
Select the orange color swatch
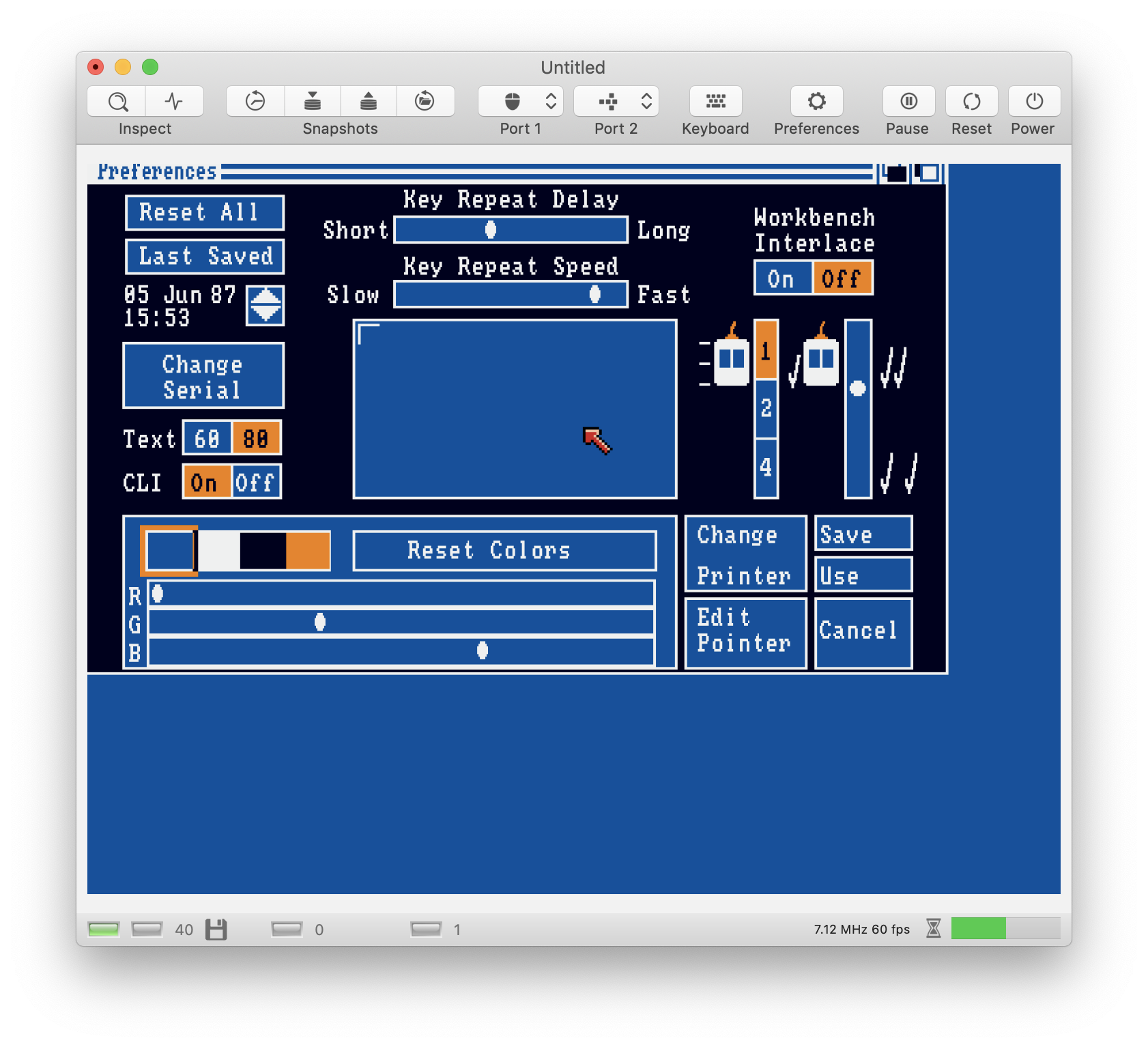(308, 551)
